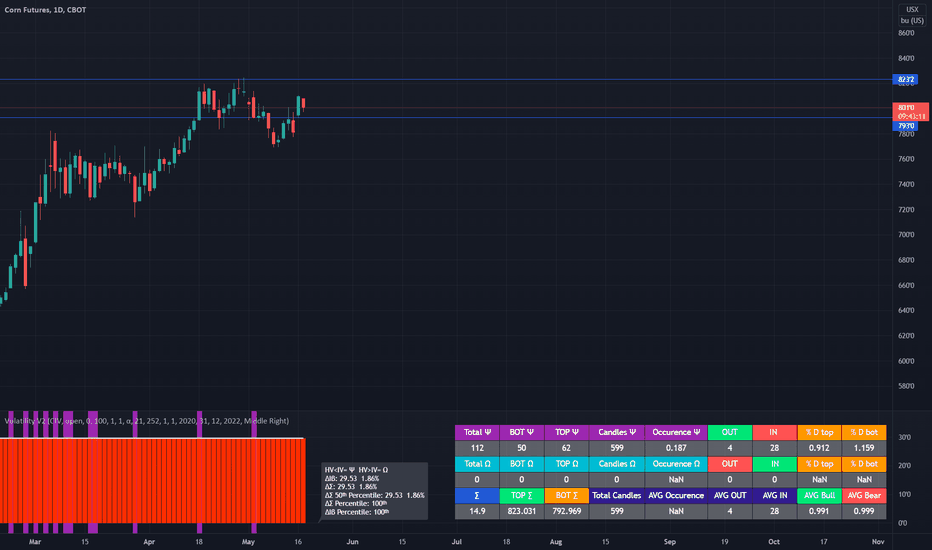
Task: Click the red IN header in Ψ row
Action: (774, 432)
